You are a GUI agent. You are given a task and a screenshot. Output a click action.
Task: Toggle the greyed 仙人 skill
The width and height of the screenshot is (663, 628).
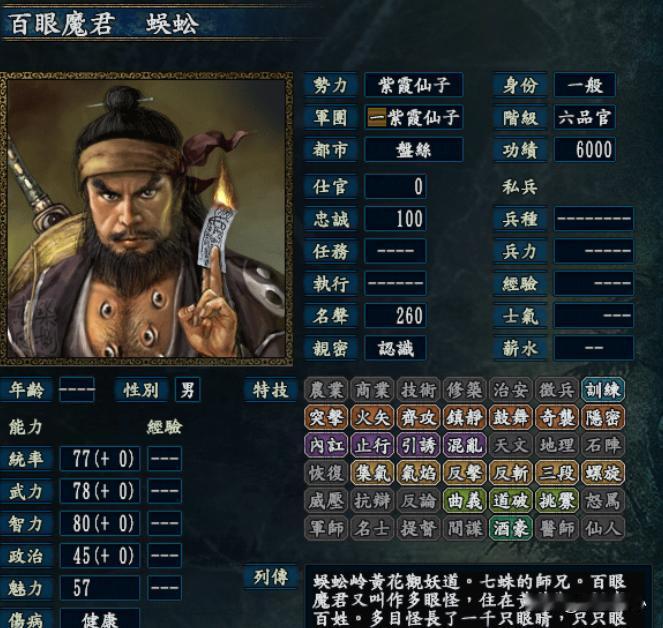tap(603, 528)
